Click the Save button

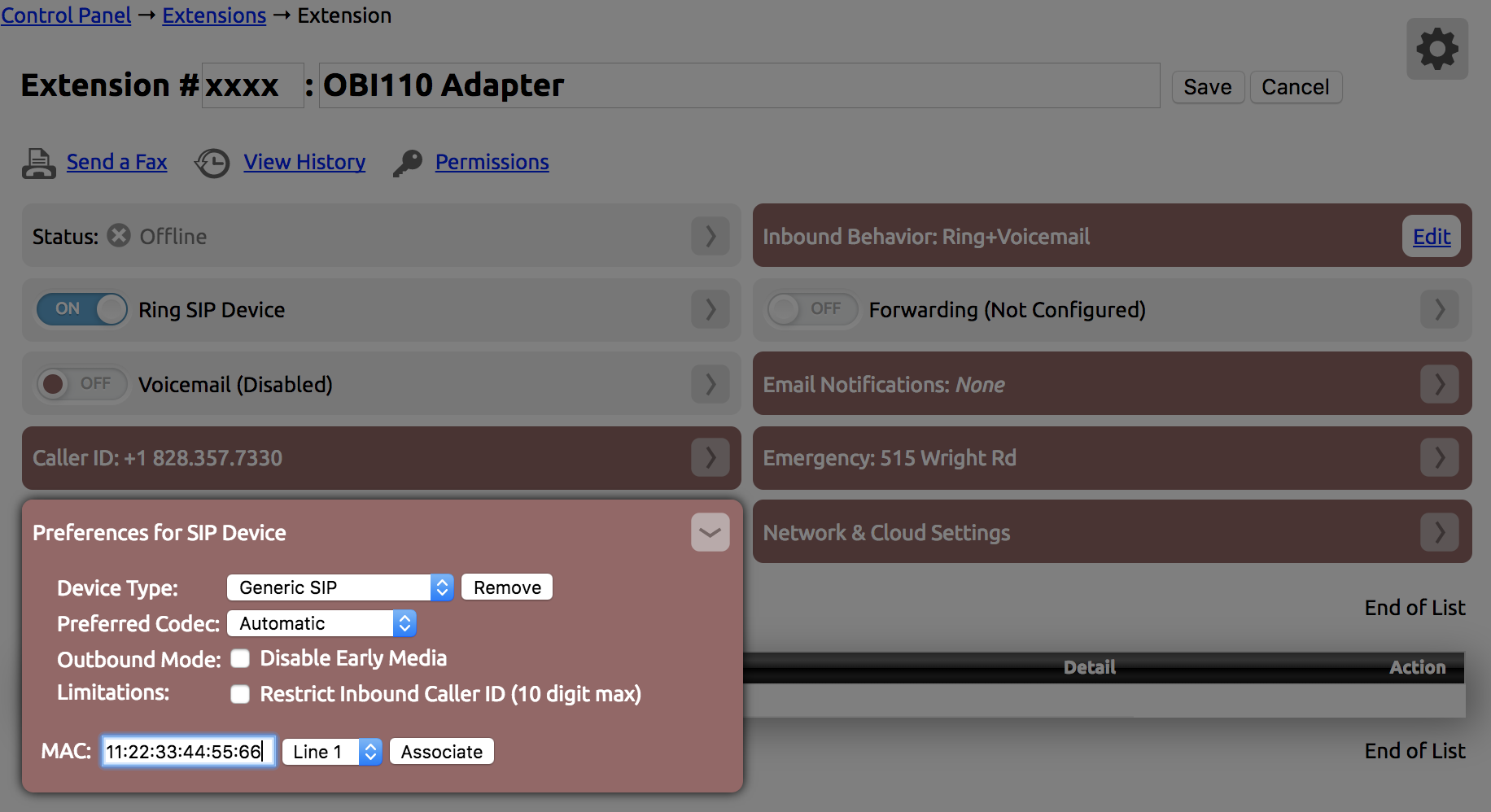(x=1207, y=87)
